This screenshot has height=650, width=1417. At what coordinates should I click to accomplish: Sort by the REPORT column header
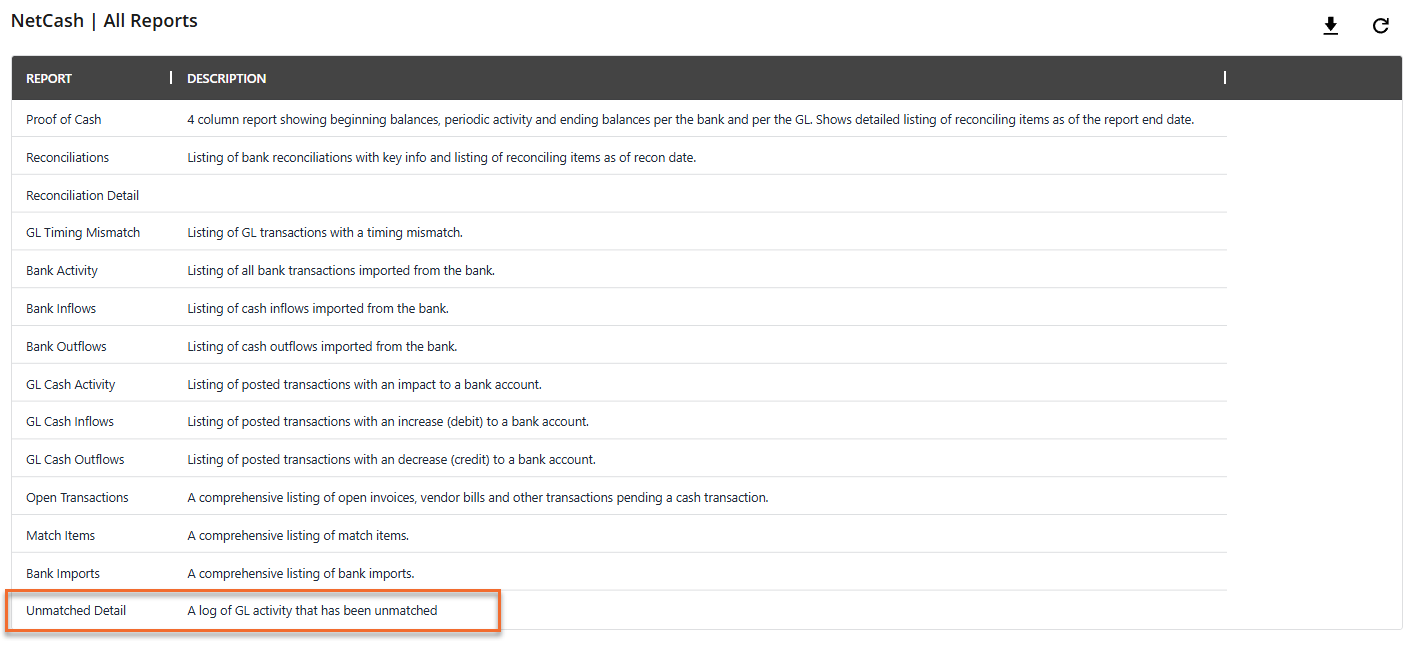[49, 78]
